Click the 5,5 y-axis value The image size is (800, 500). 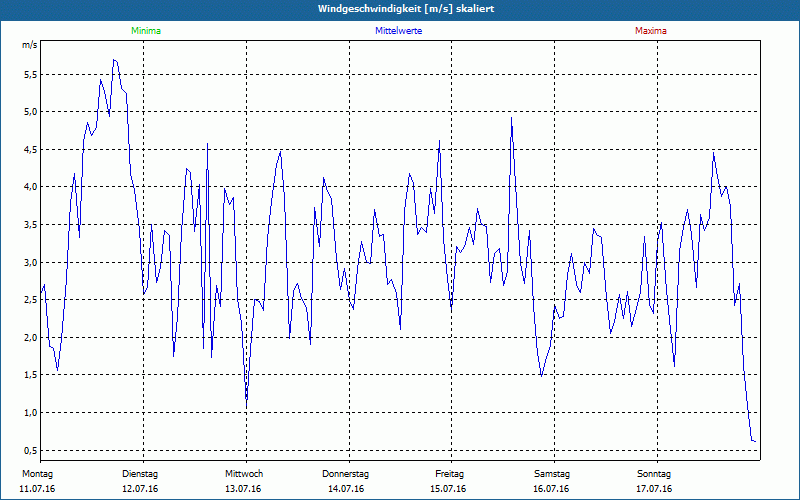(x=30, y=74)
